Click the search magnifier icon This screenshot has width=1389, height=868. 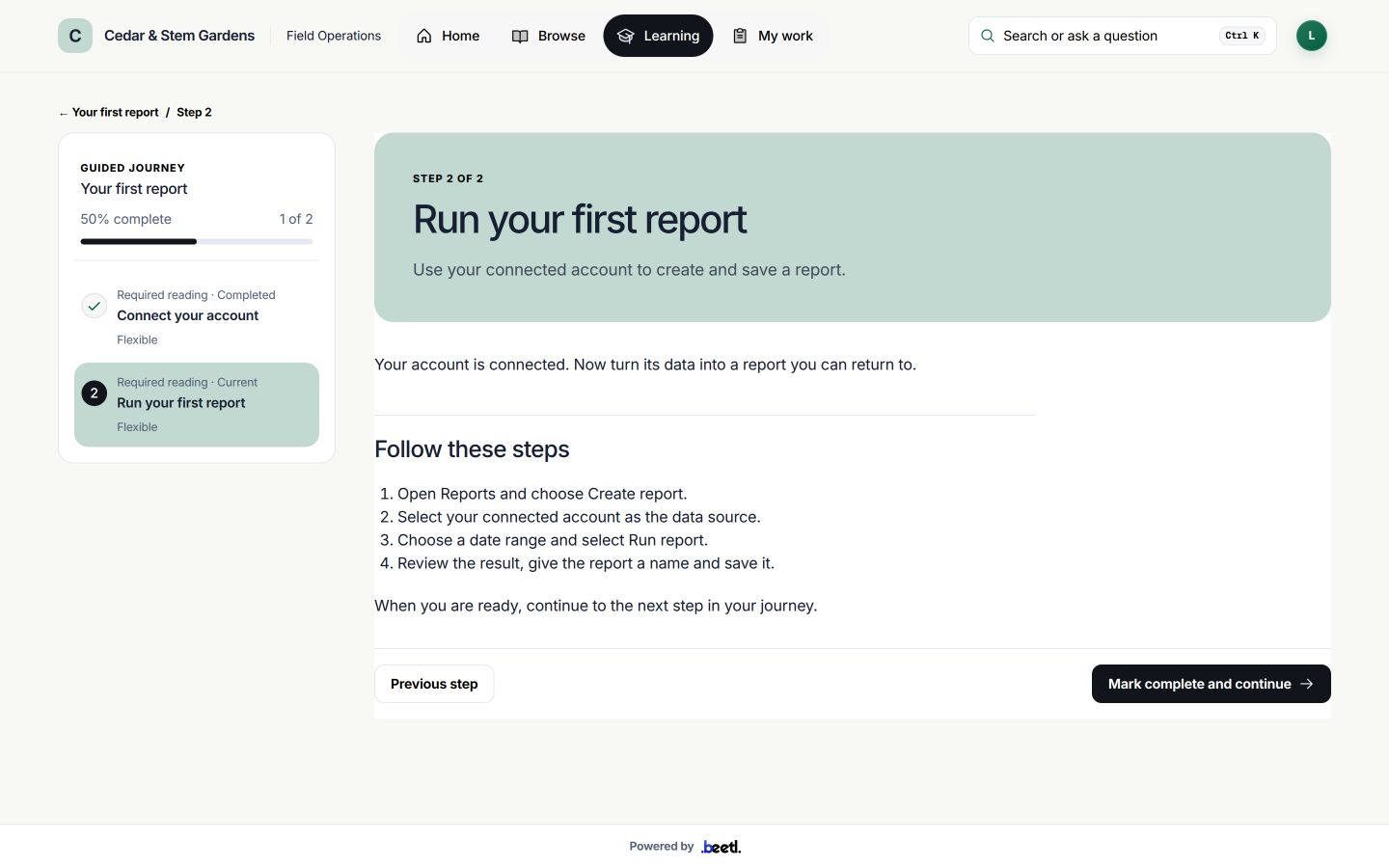coord(988,36)
